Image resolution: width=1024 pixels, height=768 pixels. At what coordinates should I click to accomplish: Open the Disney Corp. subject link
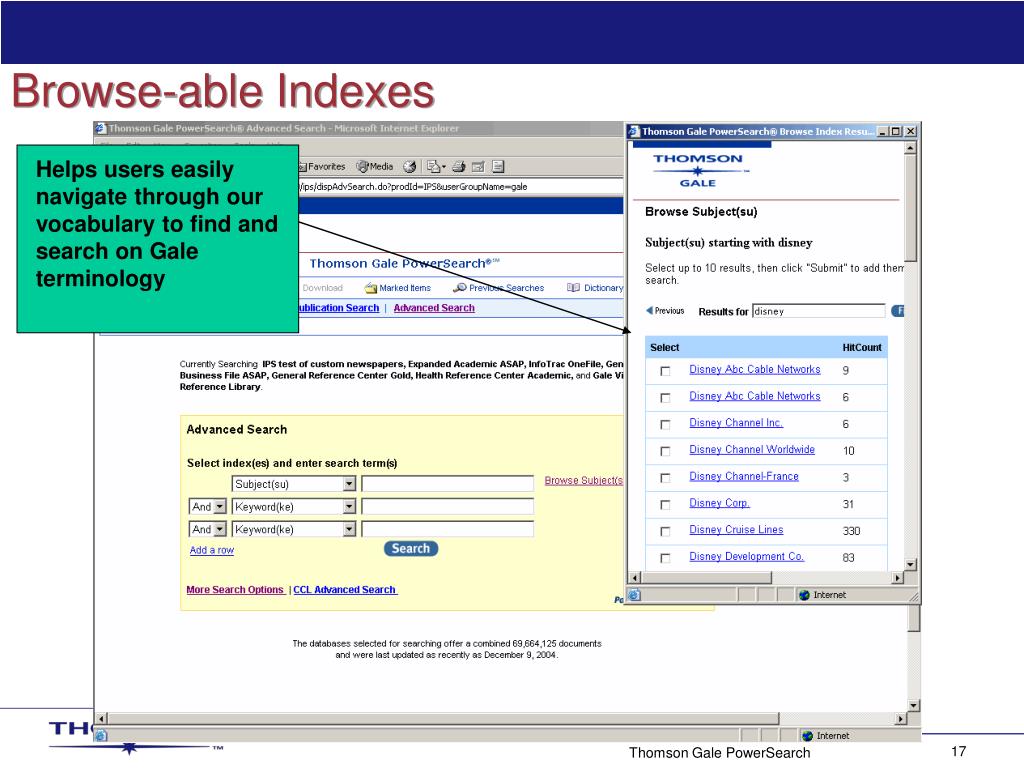click(x=720, y=503)
